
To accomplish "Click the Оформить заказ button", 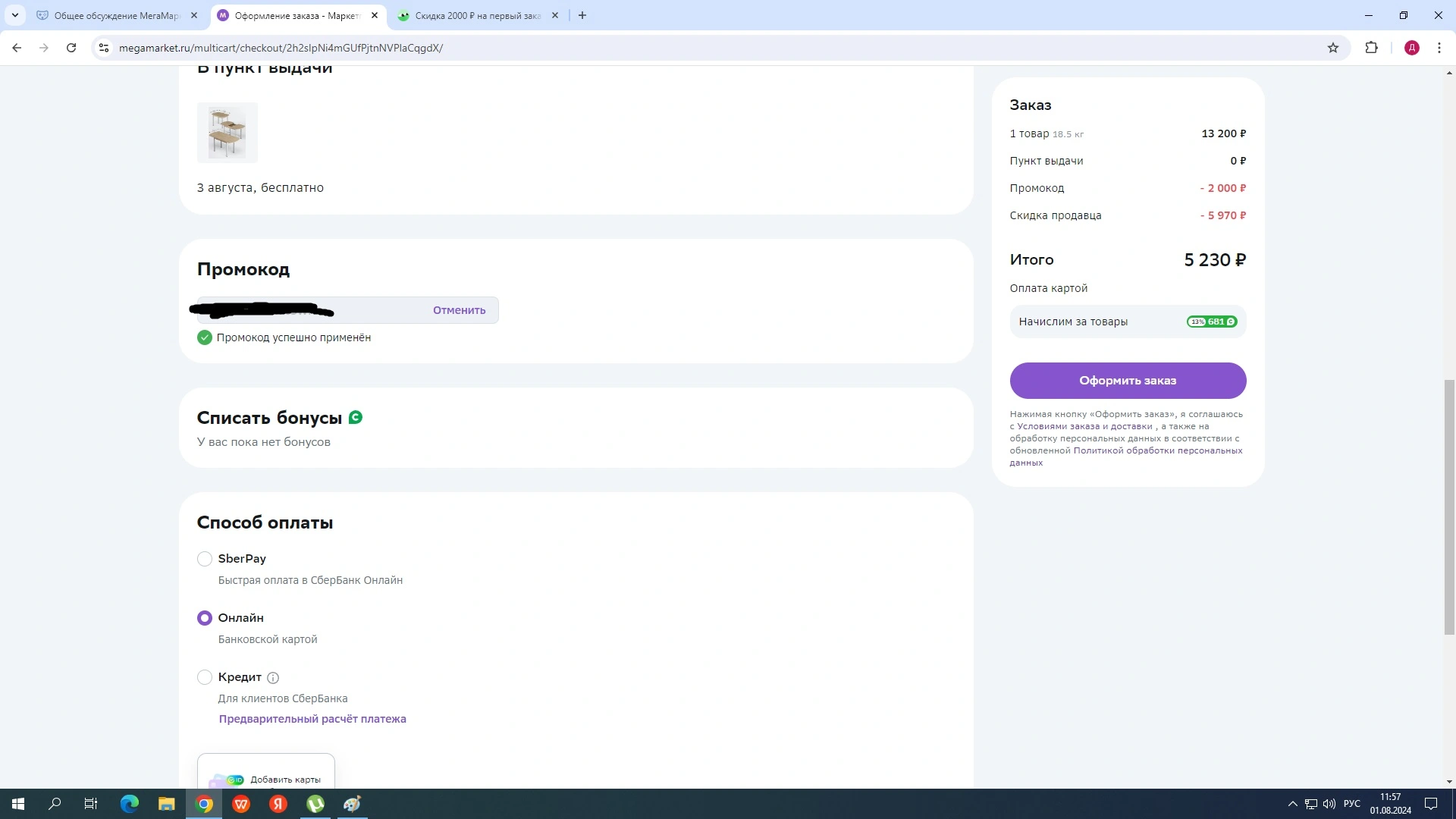I will (x=1128, y=381).
